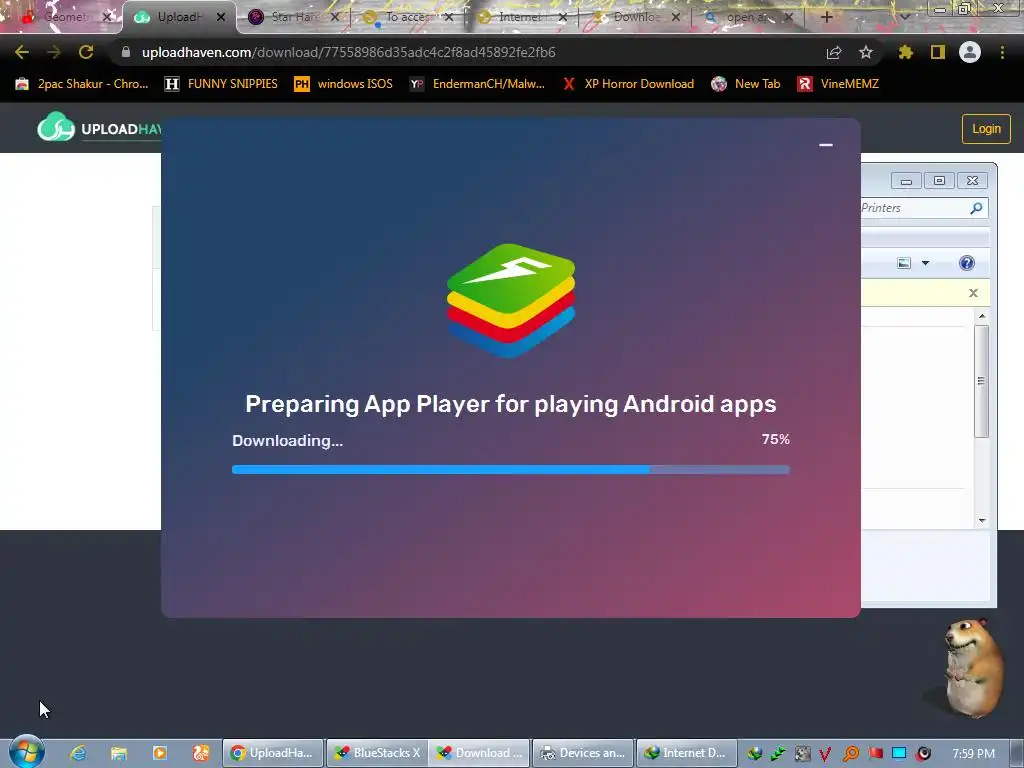The height and width of the screenshot is (768, 1024).
Task: Go back with the browser back arrow
Action: [x=22, y=52]
